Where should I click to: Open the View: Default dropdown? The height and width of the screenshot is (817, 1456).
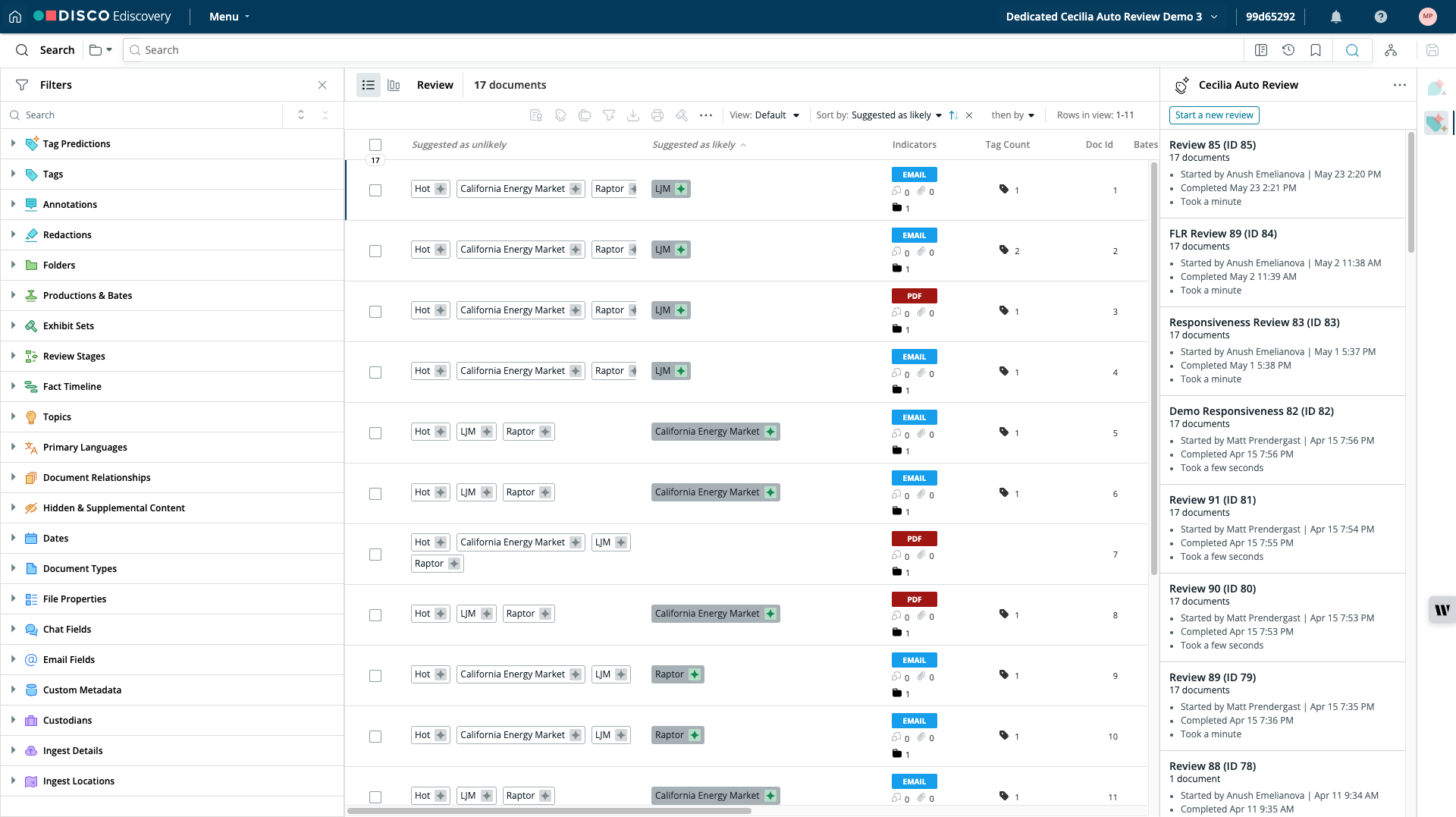[x=764, y=115]
